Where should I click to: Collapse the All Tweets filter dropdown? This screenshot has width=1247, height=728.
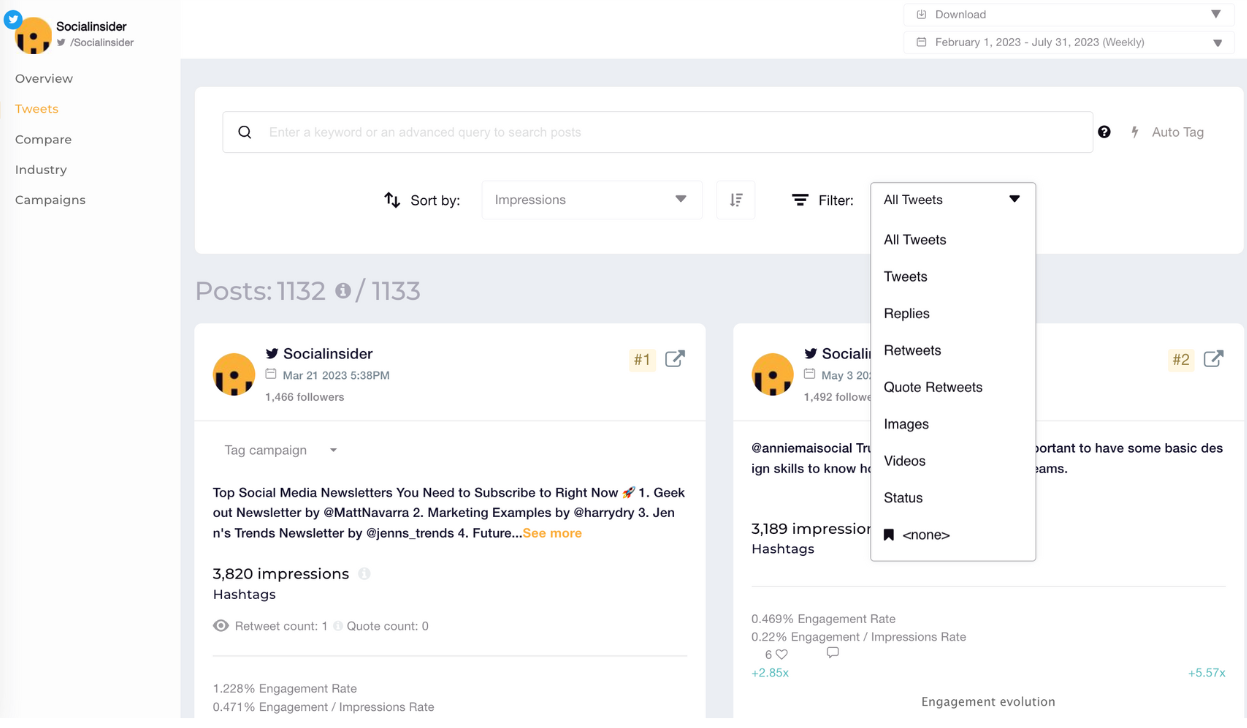pyautogui.click(x=953, y=200)
